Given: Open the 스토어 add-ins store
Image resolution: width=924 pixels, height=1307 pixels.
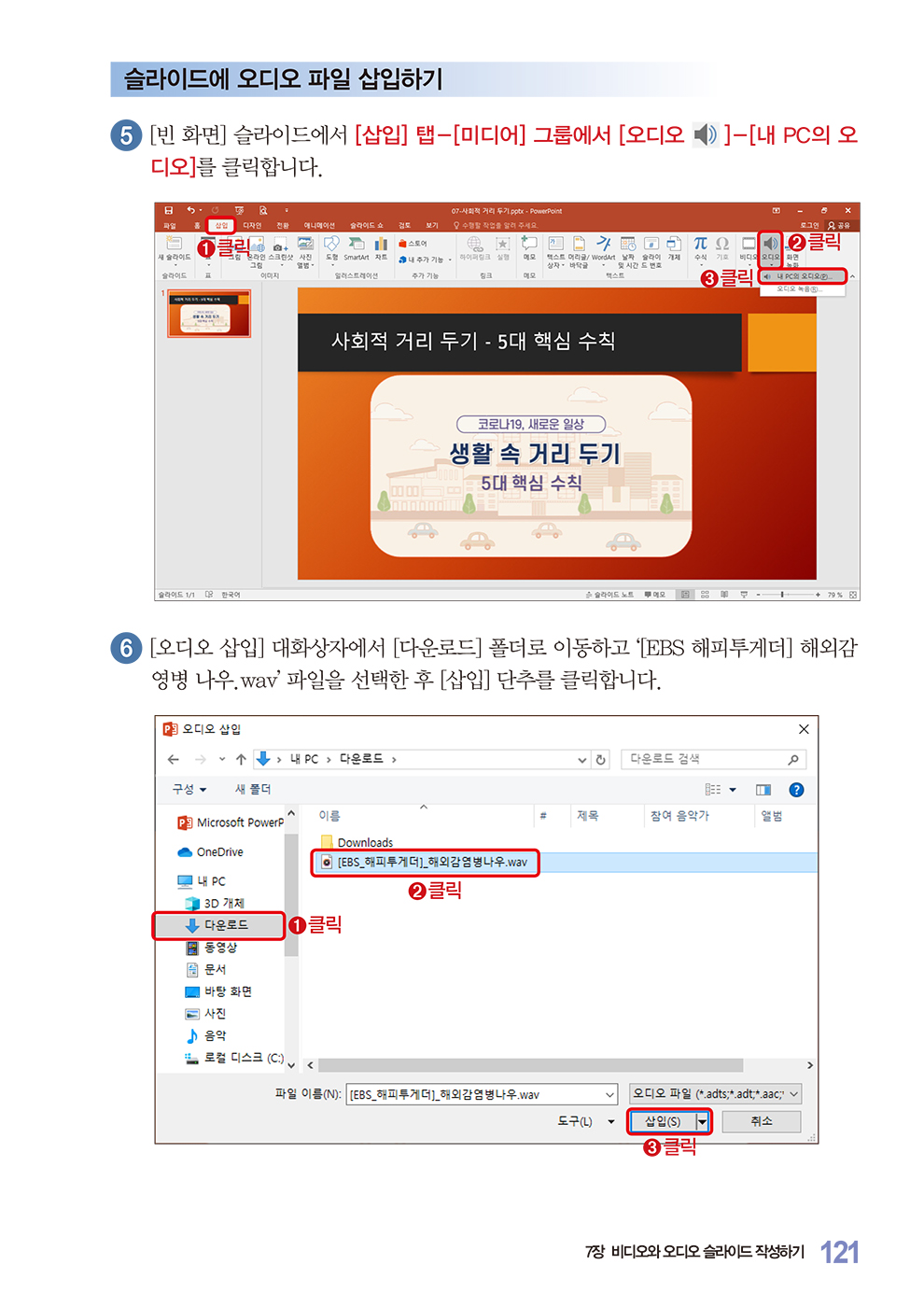Looking at the screenshot, I should point(413,244).
